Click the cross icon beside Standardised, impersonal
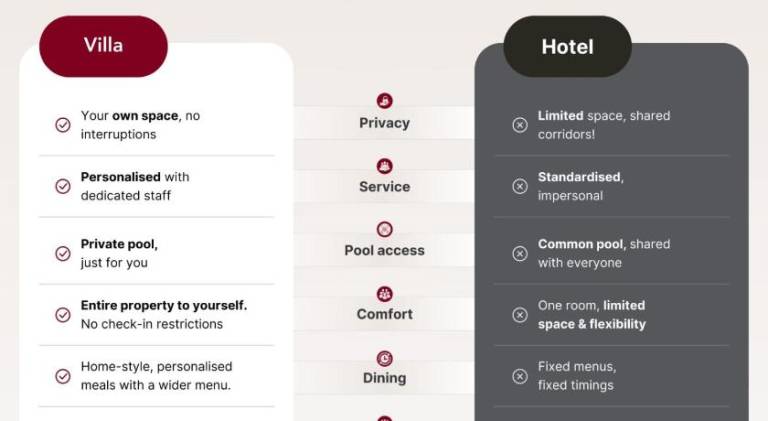This screenshot has width=768, height=421. pos(520,186)
